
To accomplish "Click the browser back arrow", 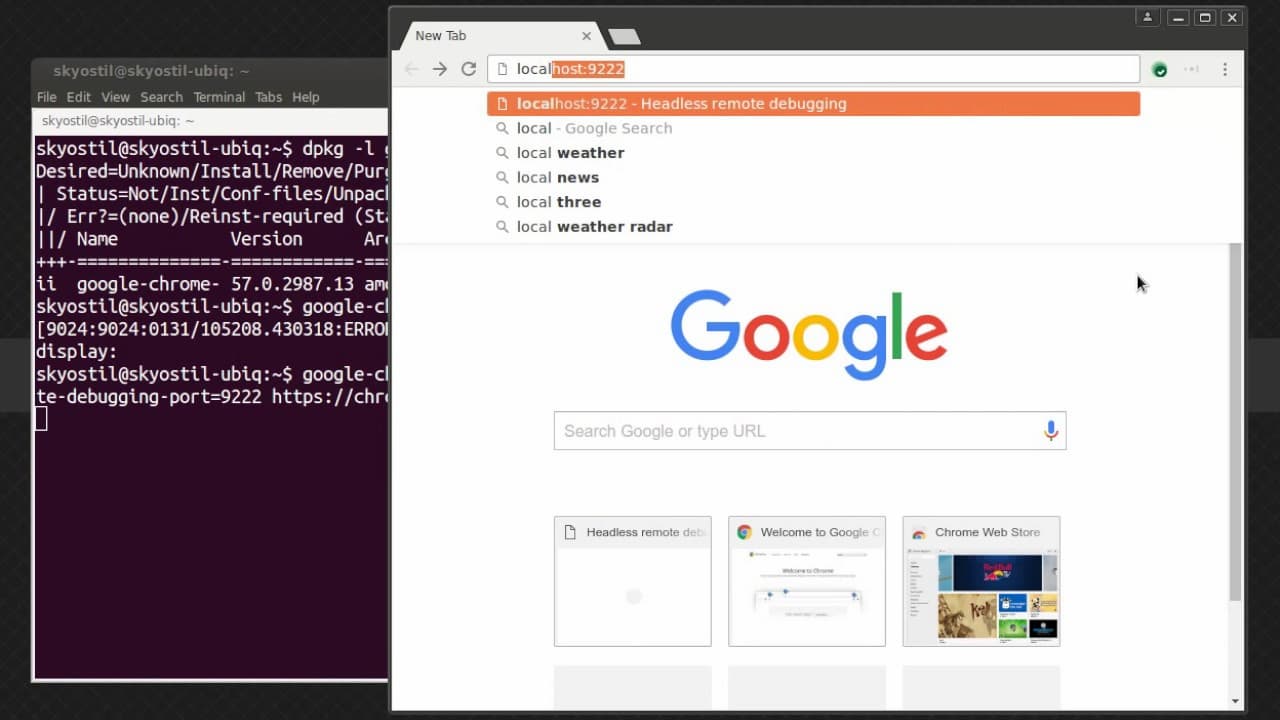I will [411, 69].
